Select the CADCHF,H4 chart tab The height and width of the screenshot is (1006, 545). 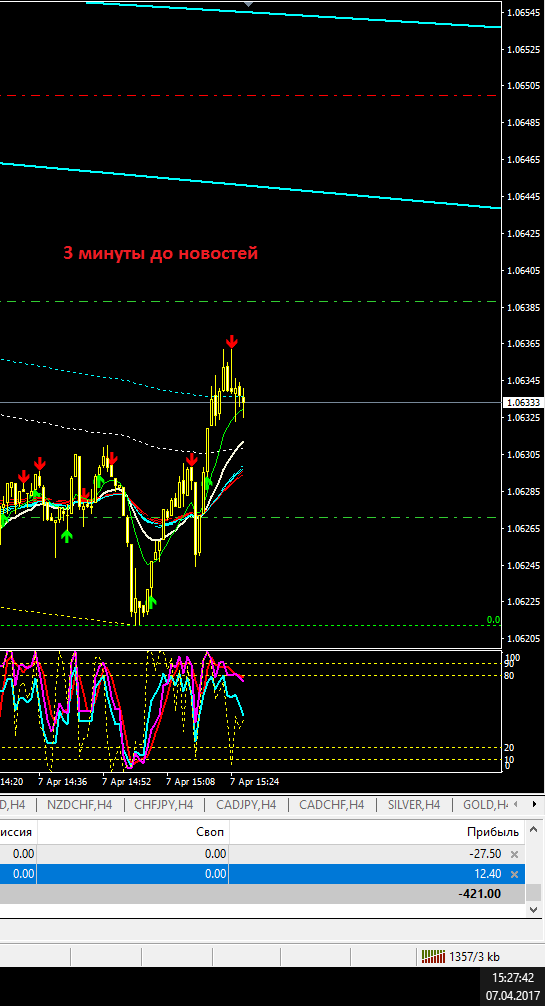click(331, 805)
